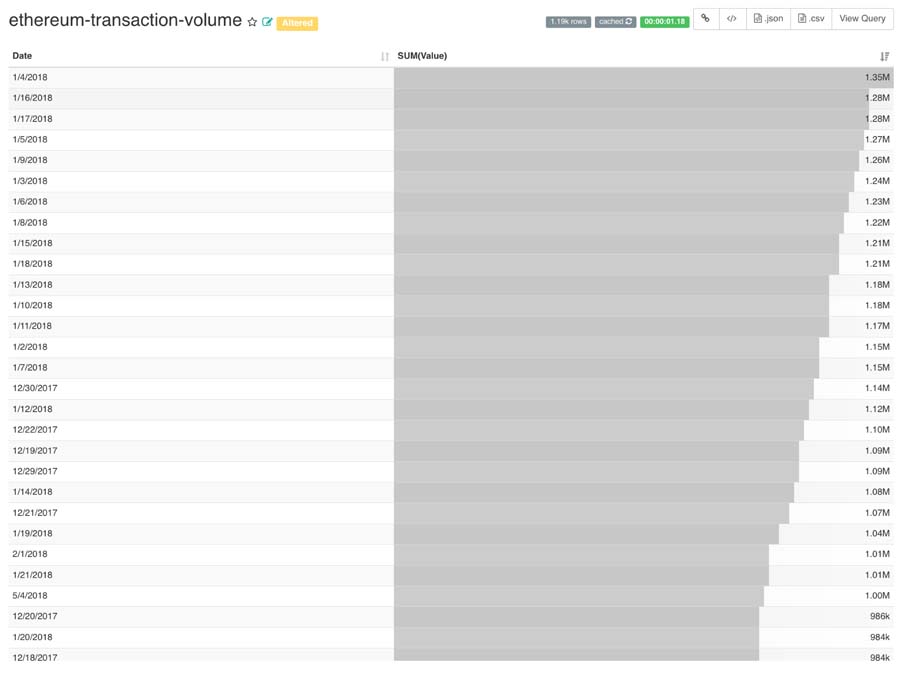Screen dimensions: 900x676
Task: Select the 12/29/2017 date cell
Action: tap(201, 472)
